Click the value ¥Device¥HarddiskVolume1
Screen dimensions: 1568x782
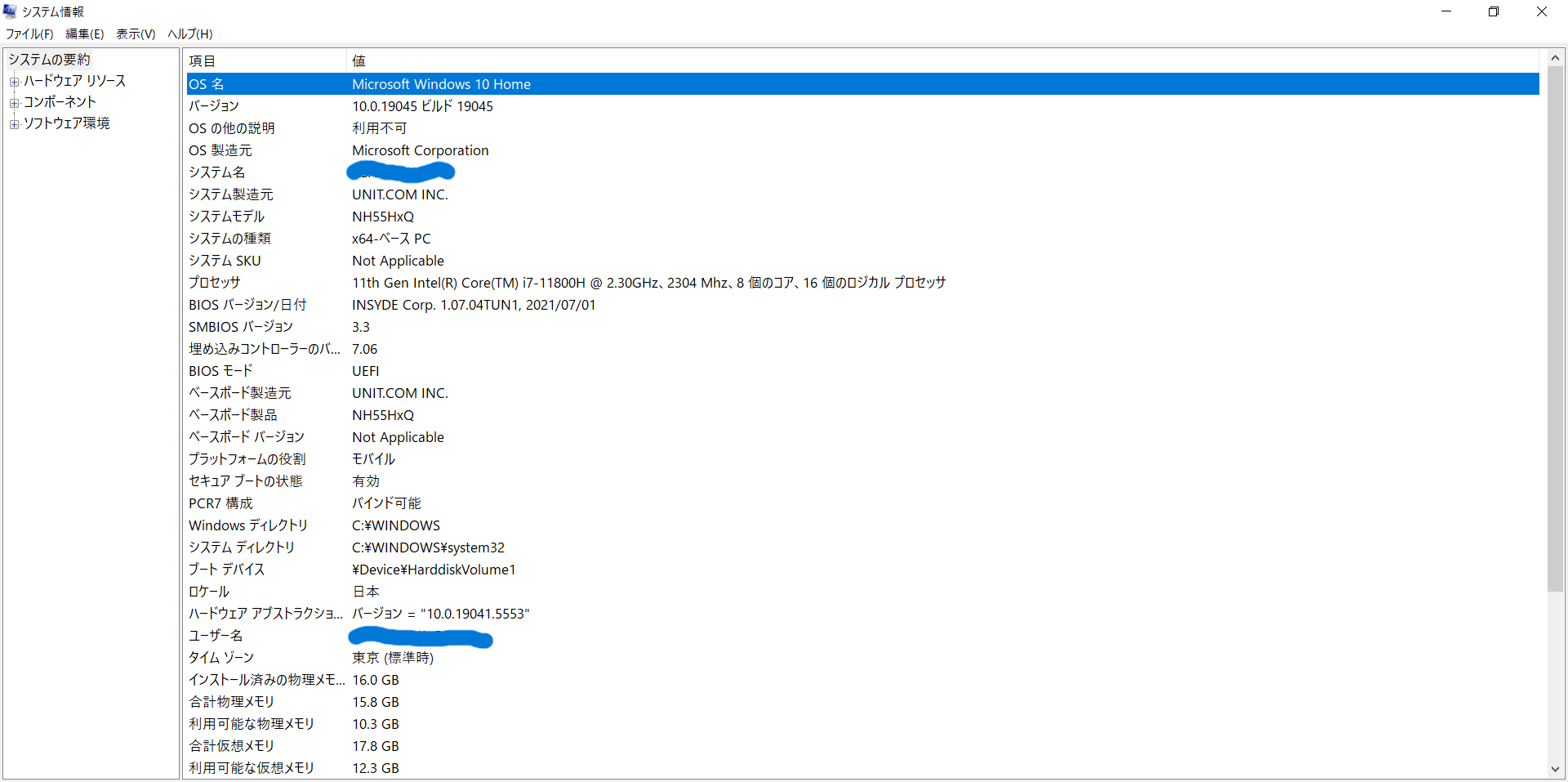pos(434,570)
